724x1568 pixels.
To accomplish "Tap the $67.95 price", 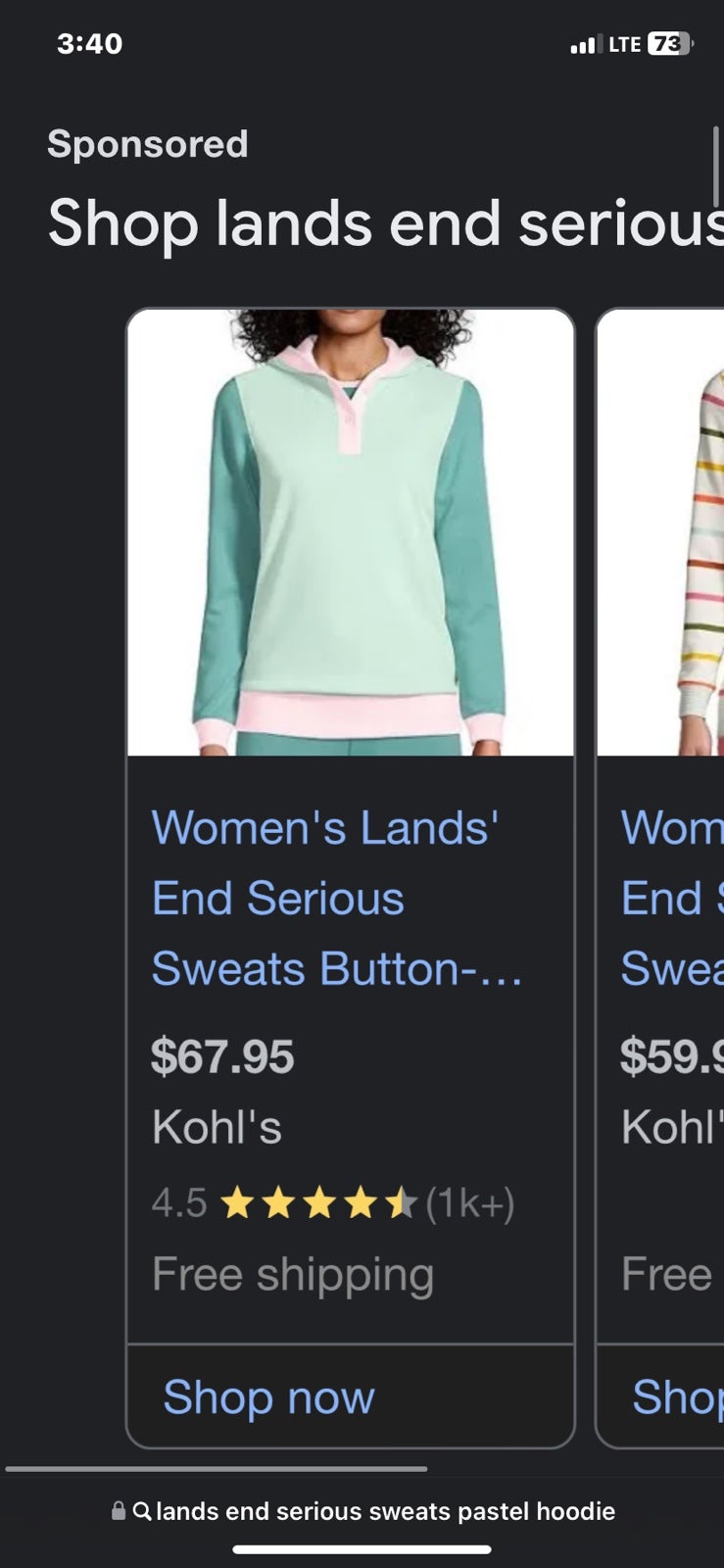I will 222,1056.
